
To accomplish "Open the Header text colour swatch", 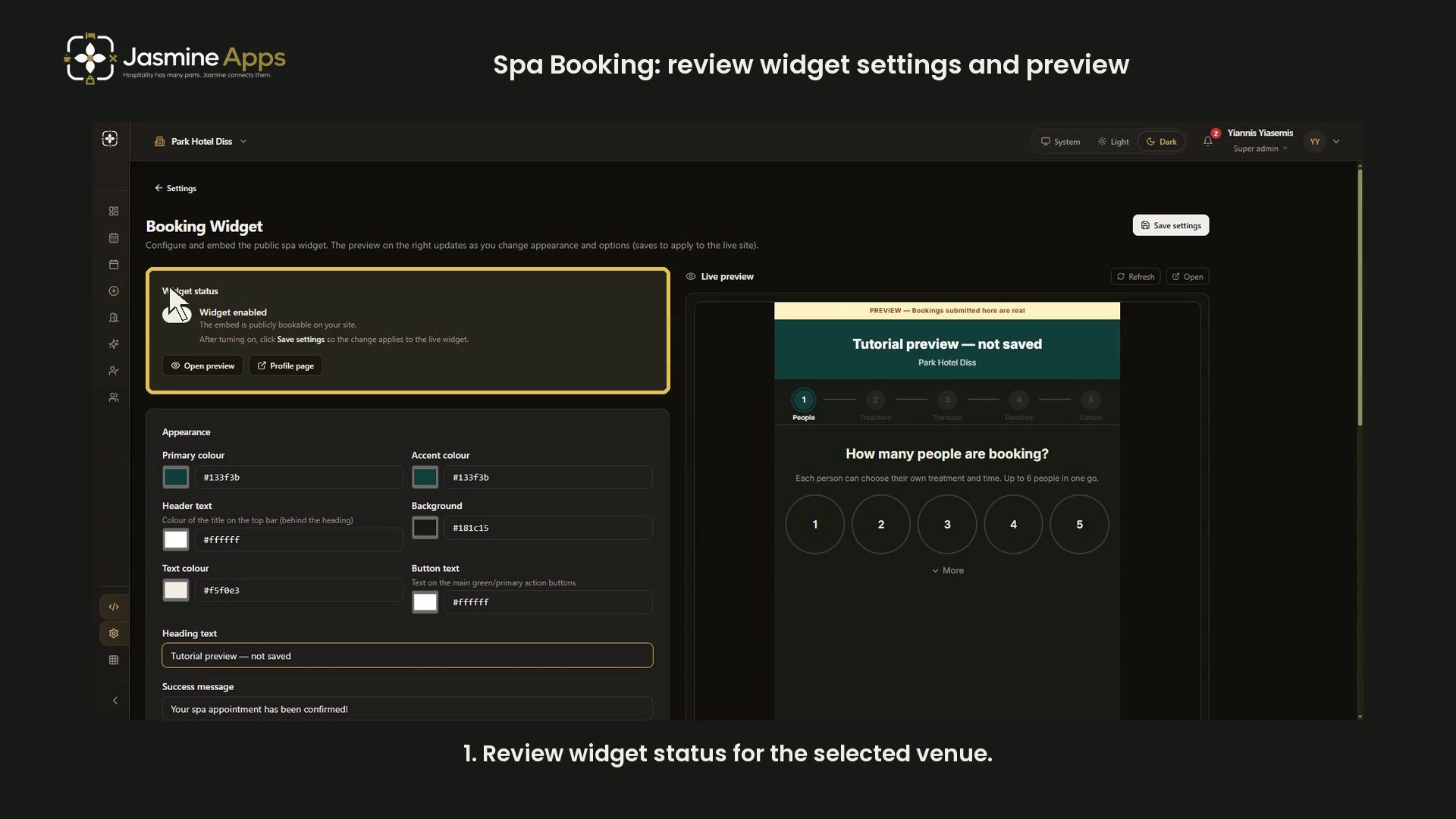I will click(176, 540).
